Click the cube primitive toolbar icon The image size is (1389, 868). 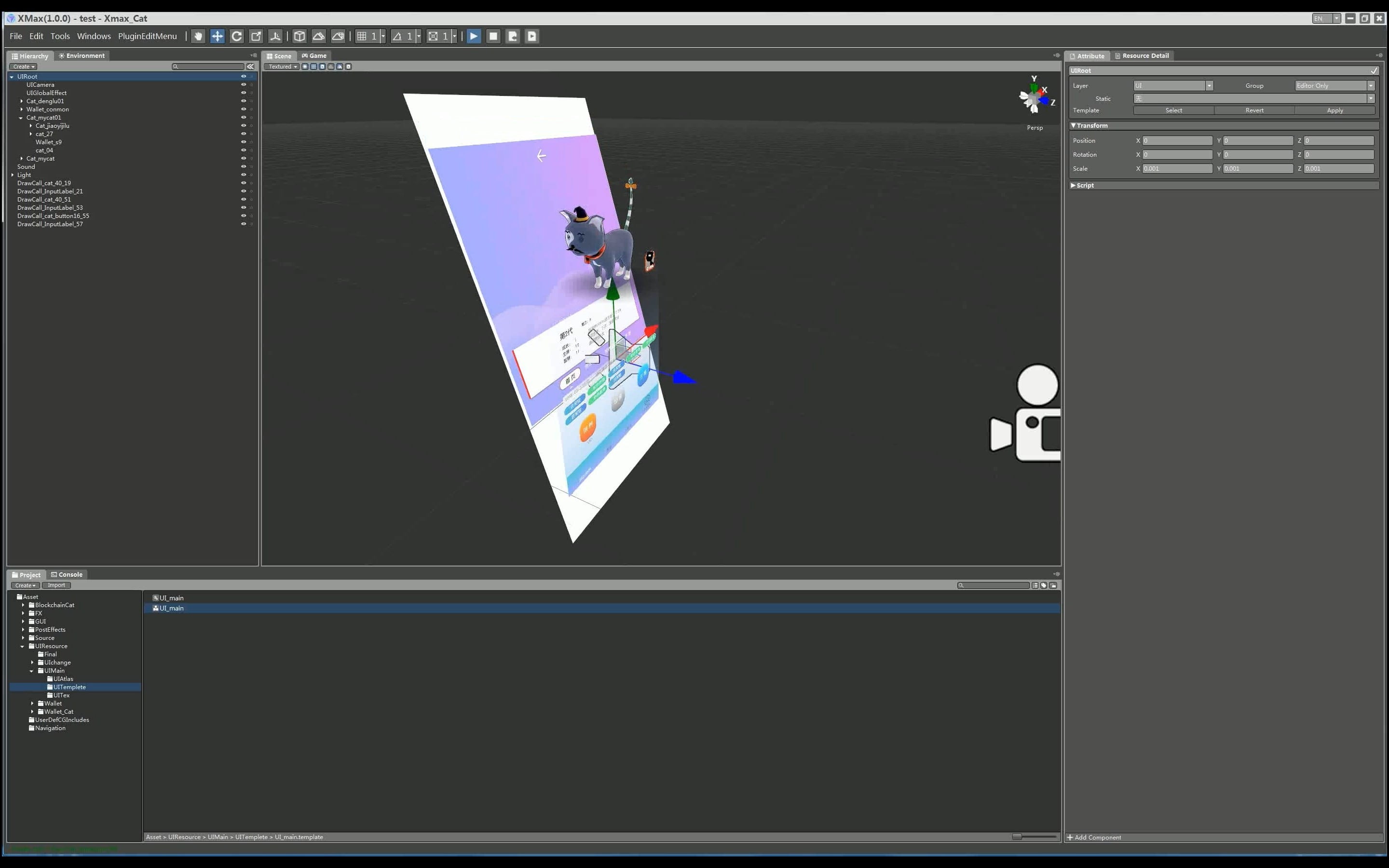299,36
